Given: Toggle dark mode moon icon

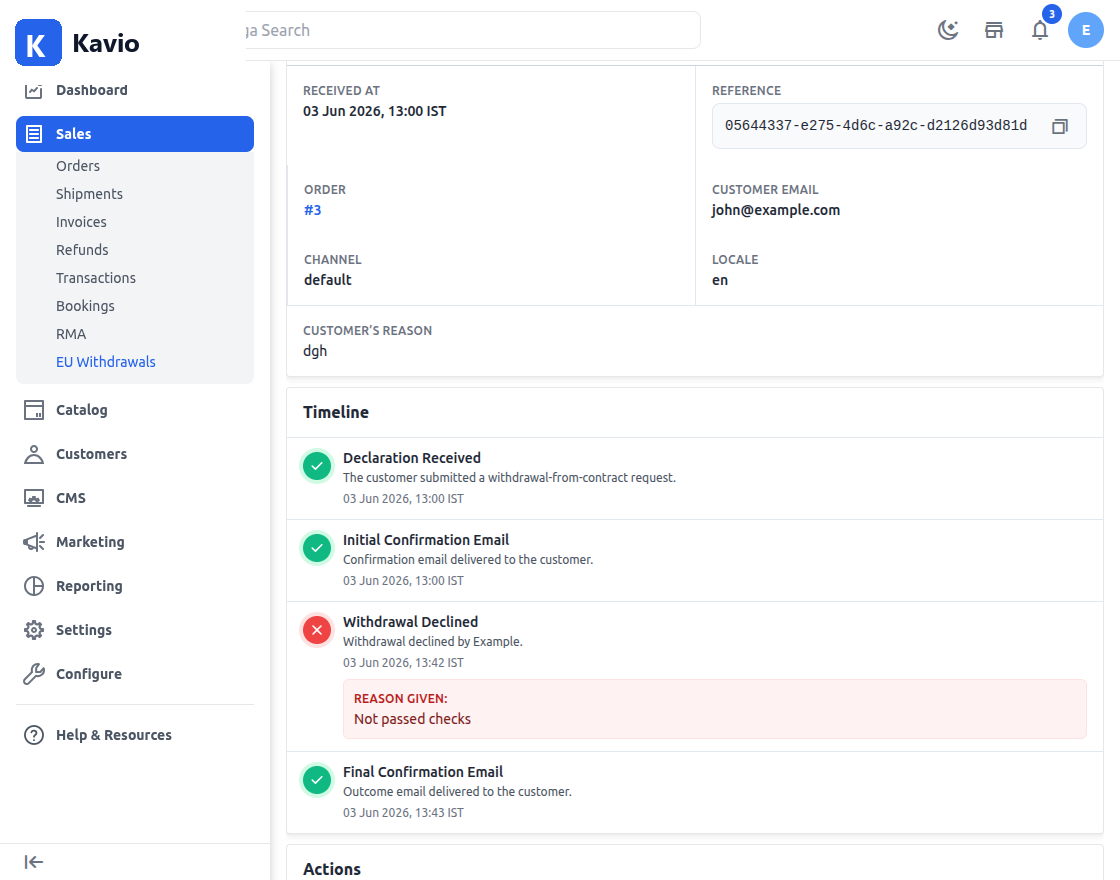Looking at the screenshot, I should 948,30.
